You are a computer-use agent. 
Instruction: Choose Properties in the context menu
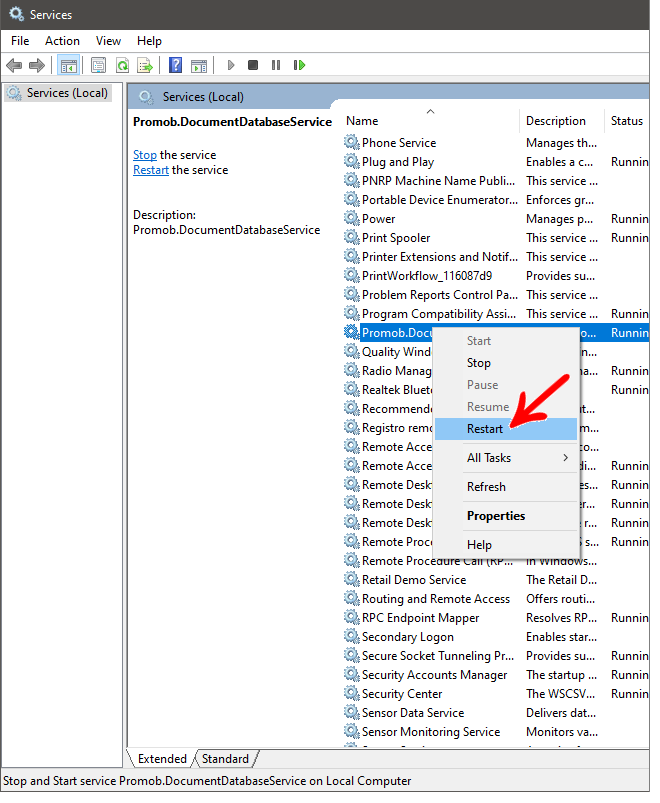pos(506,516)
